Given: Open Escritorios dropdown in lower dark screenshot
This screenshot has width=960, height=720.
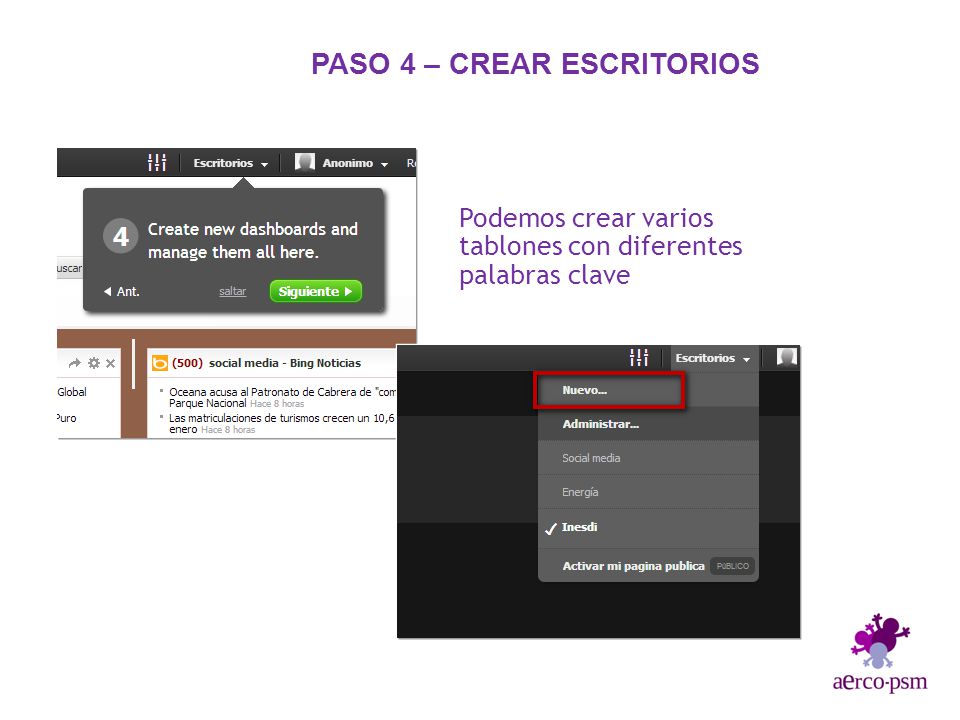Looking at the screenshot, I should 713,358.
